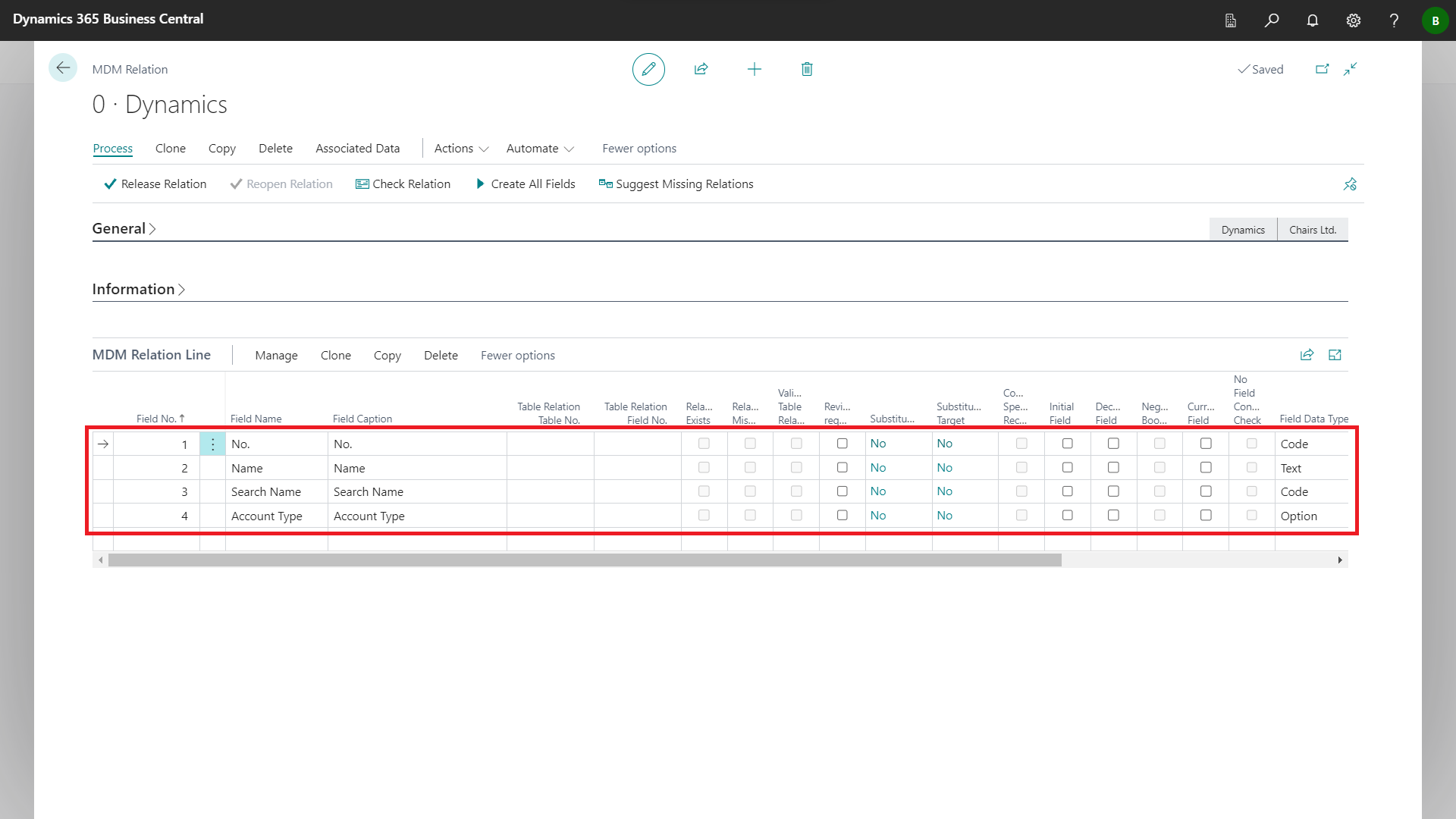Click Reopen Relation
This screenshot has height=819, width=1456.
click(x=281, y=184)
